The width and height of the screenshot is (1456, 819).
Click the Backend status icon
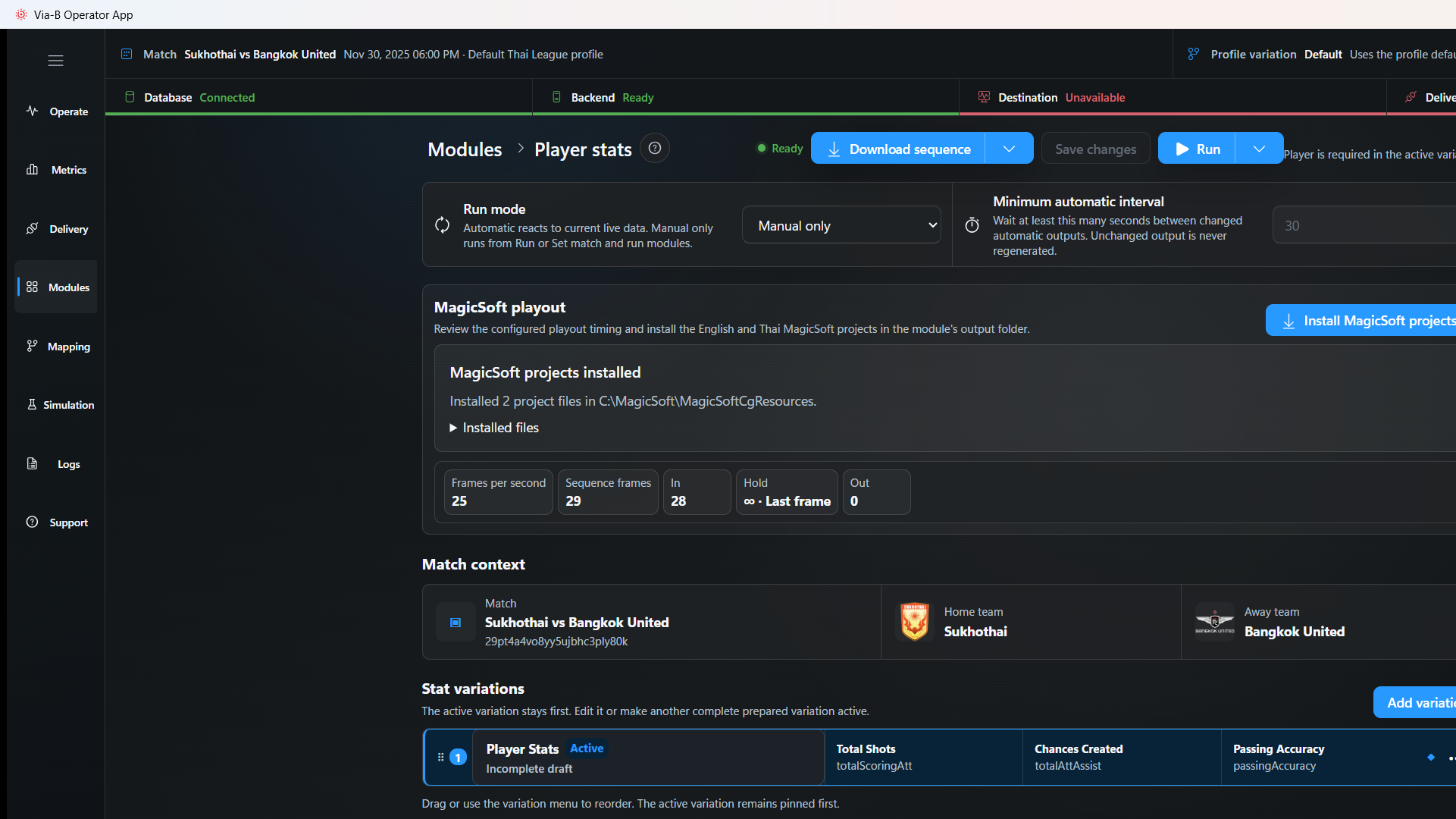(556, 97)
